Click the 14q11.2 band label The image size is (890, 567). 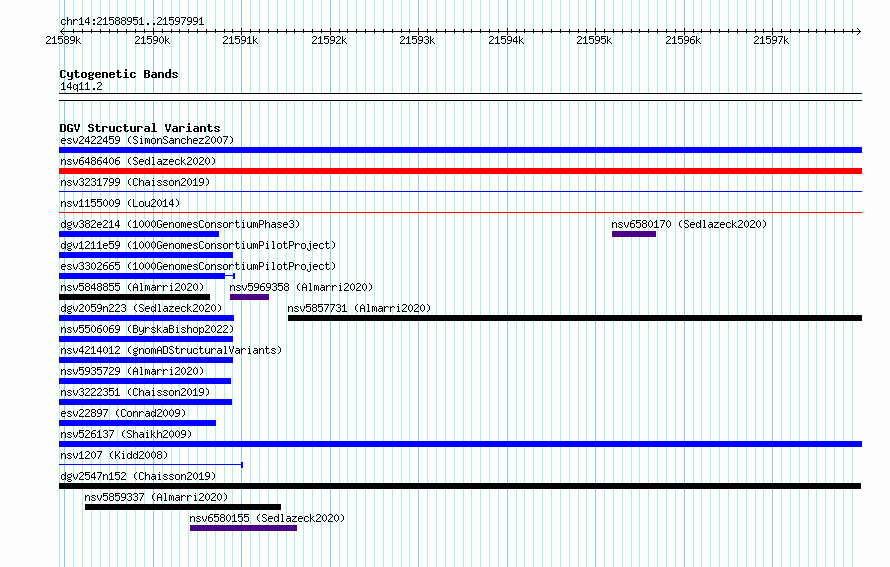[x=81, y=86]
